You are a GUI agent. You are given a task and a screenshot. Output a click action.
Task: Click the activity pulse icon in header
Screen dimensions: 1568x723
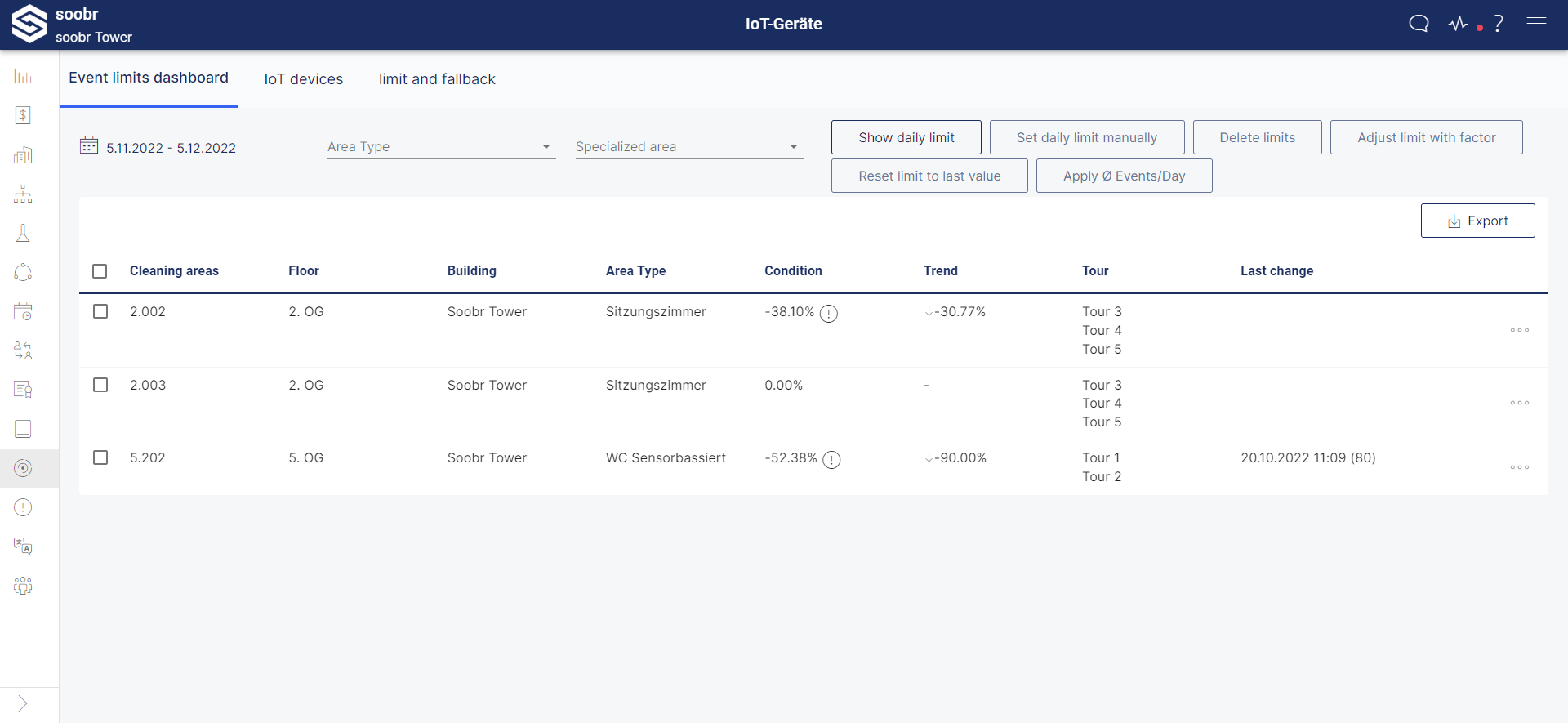click(1459, 24)
